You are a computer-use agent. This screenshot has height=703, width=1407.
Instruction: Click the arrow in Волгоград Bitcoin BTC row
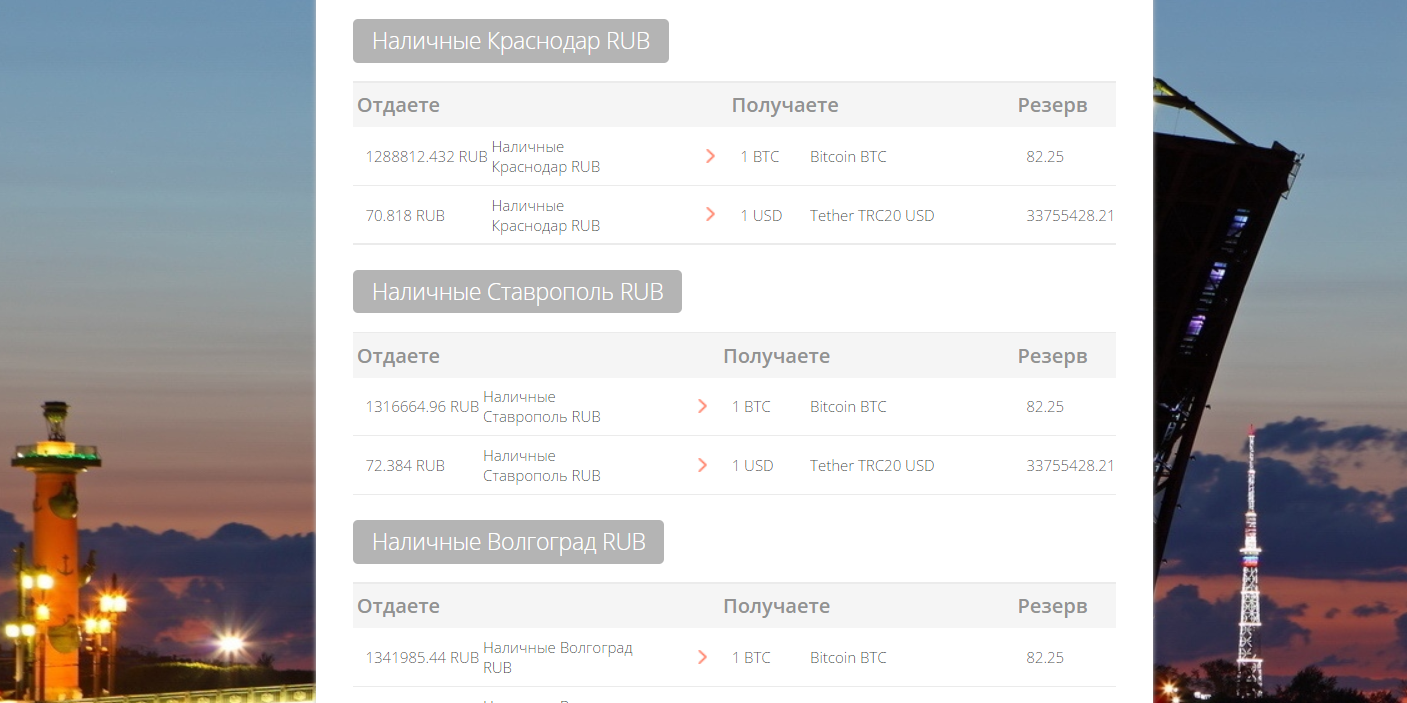(702, 657)
